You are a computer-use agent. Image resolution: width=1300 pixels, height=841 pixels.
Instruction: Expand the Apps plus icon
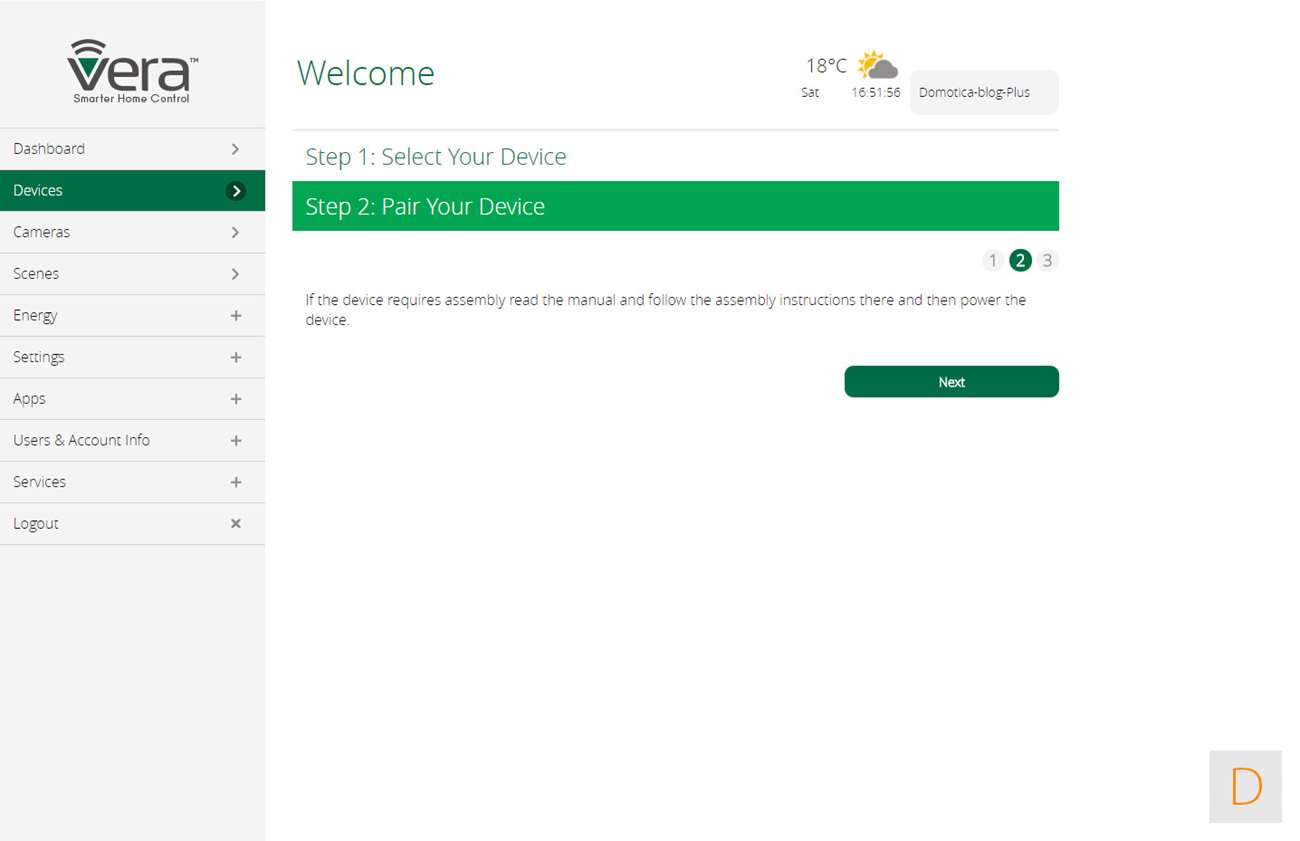[236, 399]
